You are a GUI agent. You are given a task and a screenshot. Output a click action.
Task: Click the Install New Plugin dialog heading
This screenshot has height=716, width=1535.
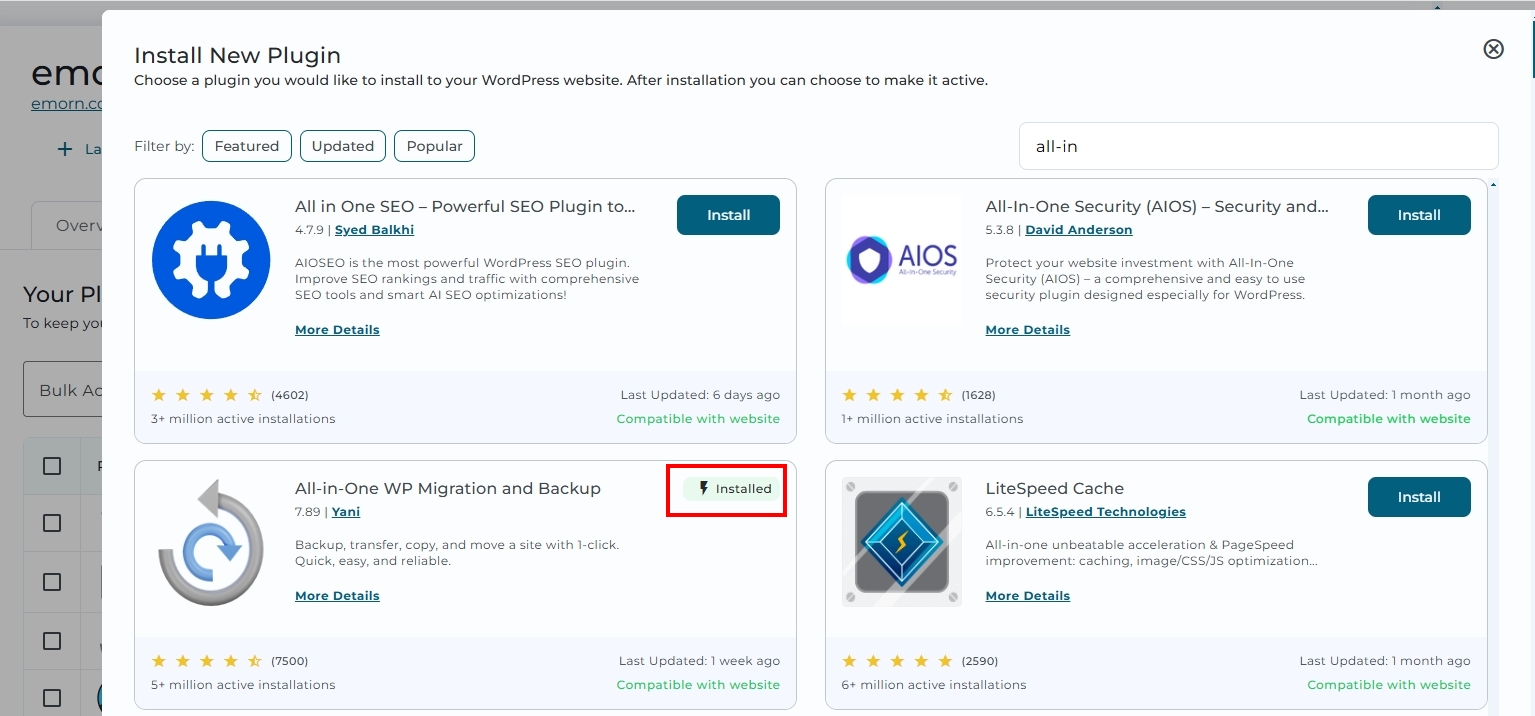237,55
